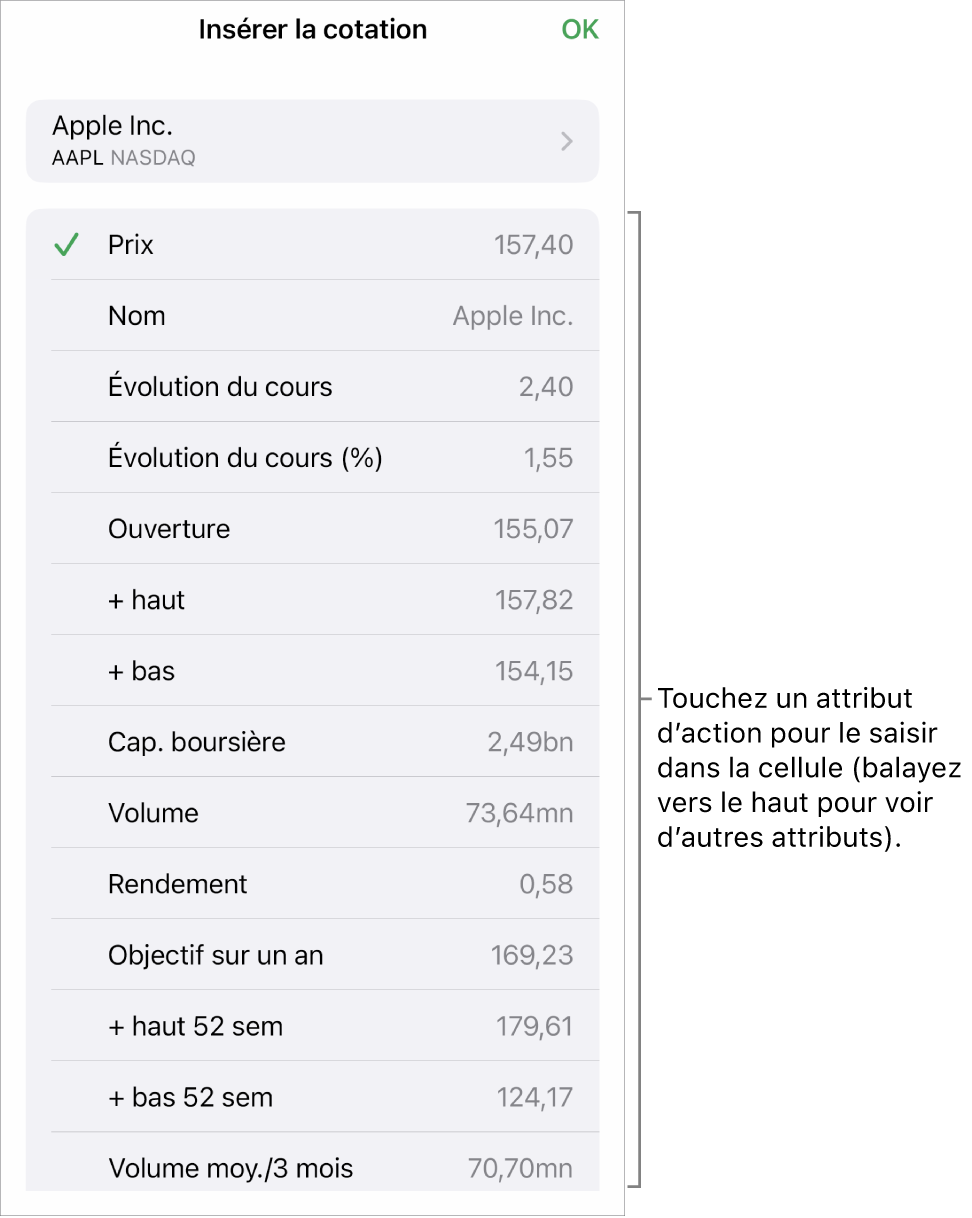Tap the 157,40 price value
Image resolution: width=972 pixels, height=1218 pixels.
(x=534, y=246)
